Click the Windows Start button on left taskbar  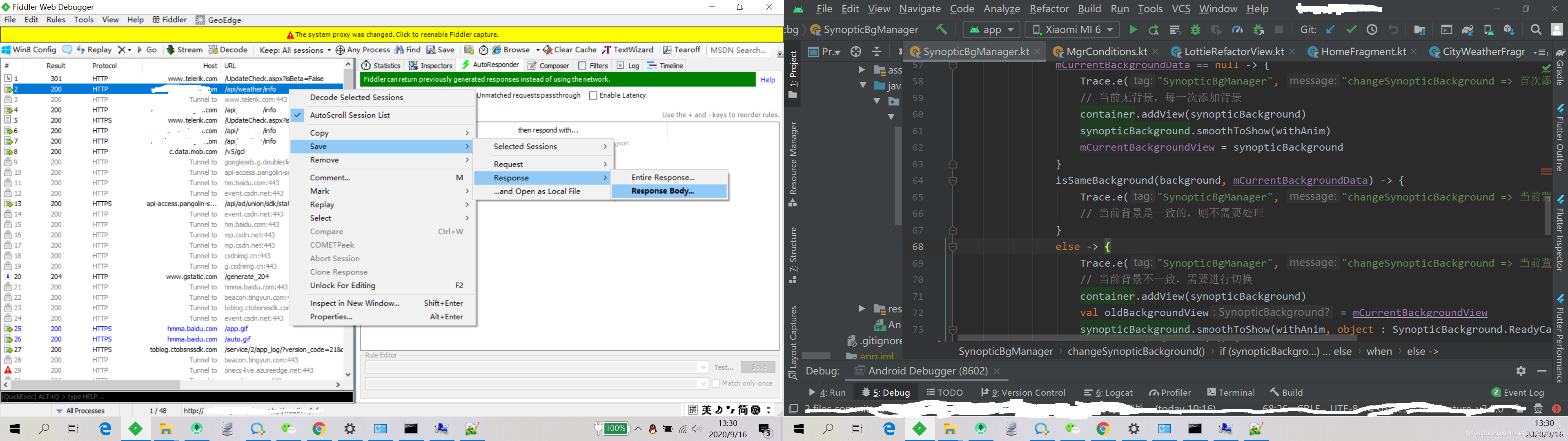click(15, 430)
